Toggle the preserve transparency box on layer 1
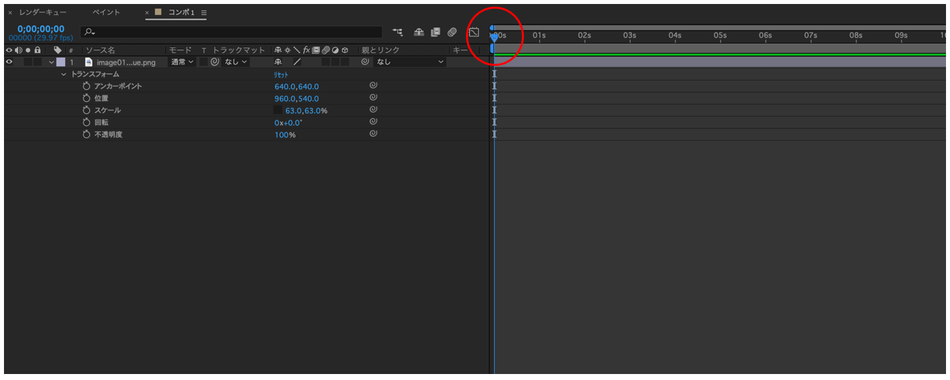950x380 pixels. coord(203,62)
